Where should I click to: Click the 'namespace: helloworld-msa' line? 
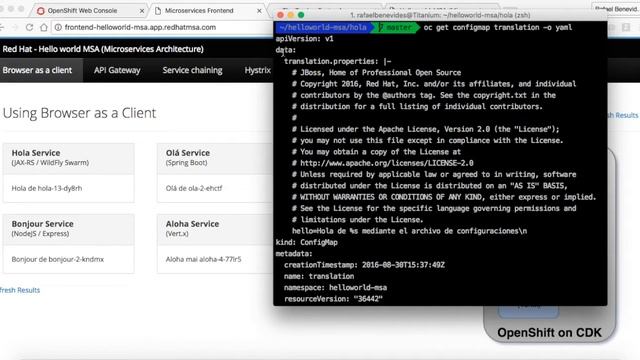coord(335,288)
